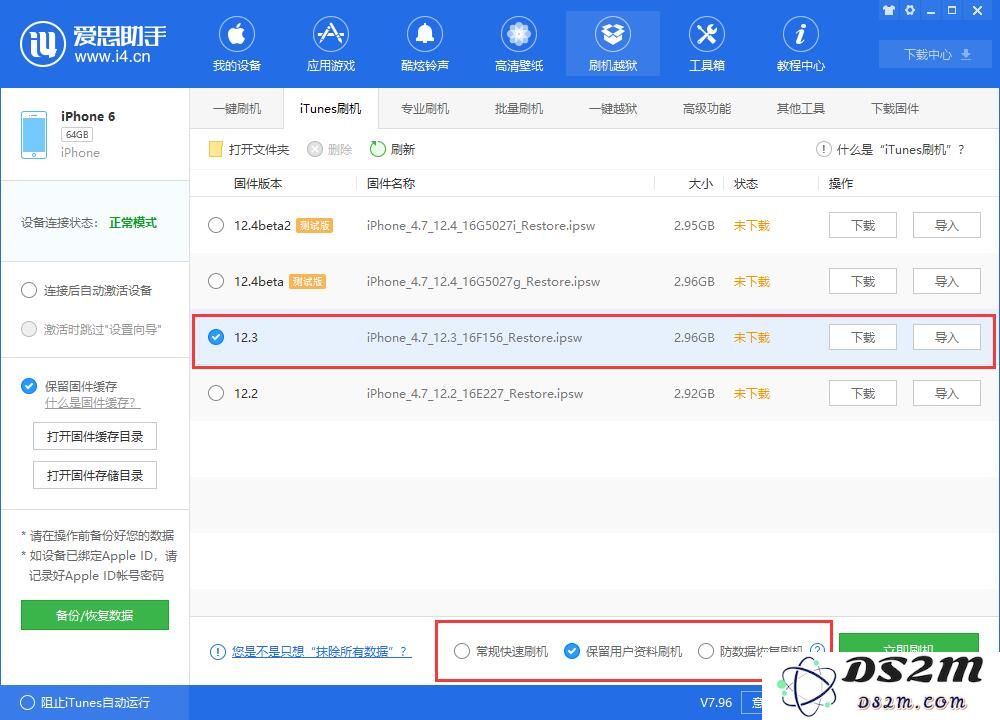Switch to 批量刷机 tab
This screenshot has height=720, width=1000.
coord(519,108)
